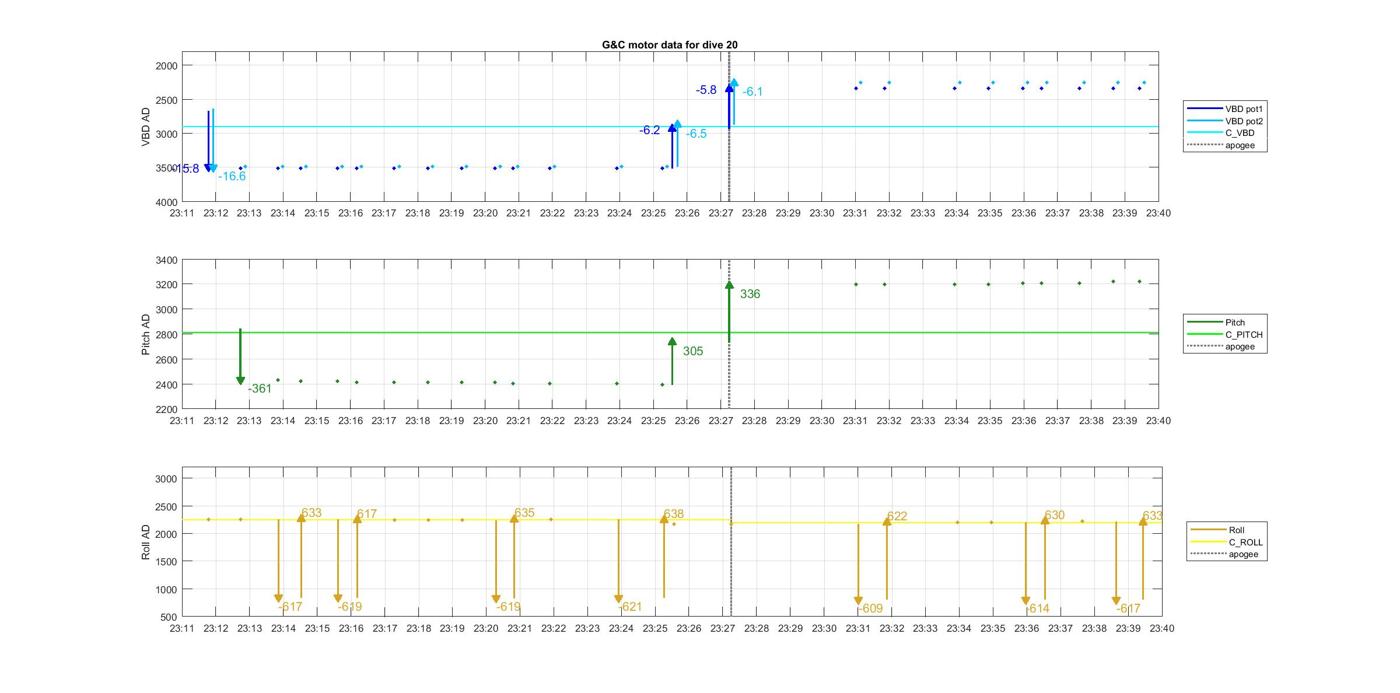Image resolution: width=1400 pixels, height=693 pixels.
Task: Click the '-609' value label in Roll plot
Action: point(871,609)
